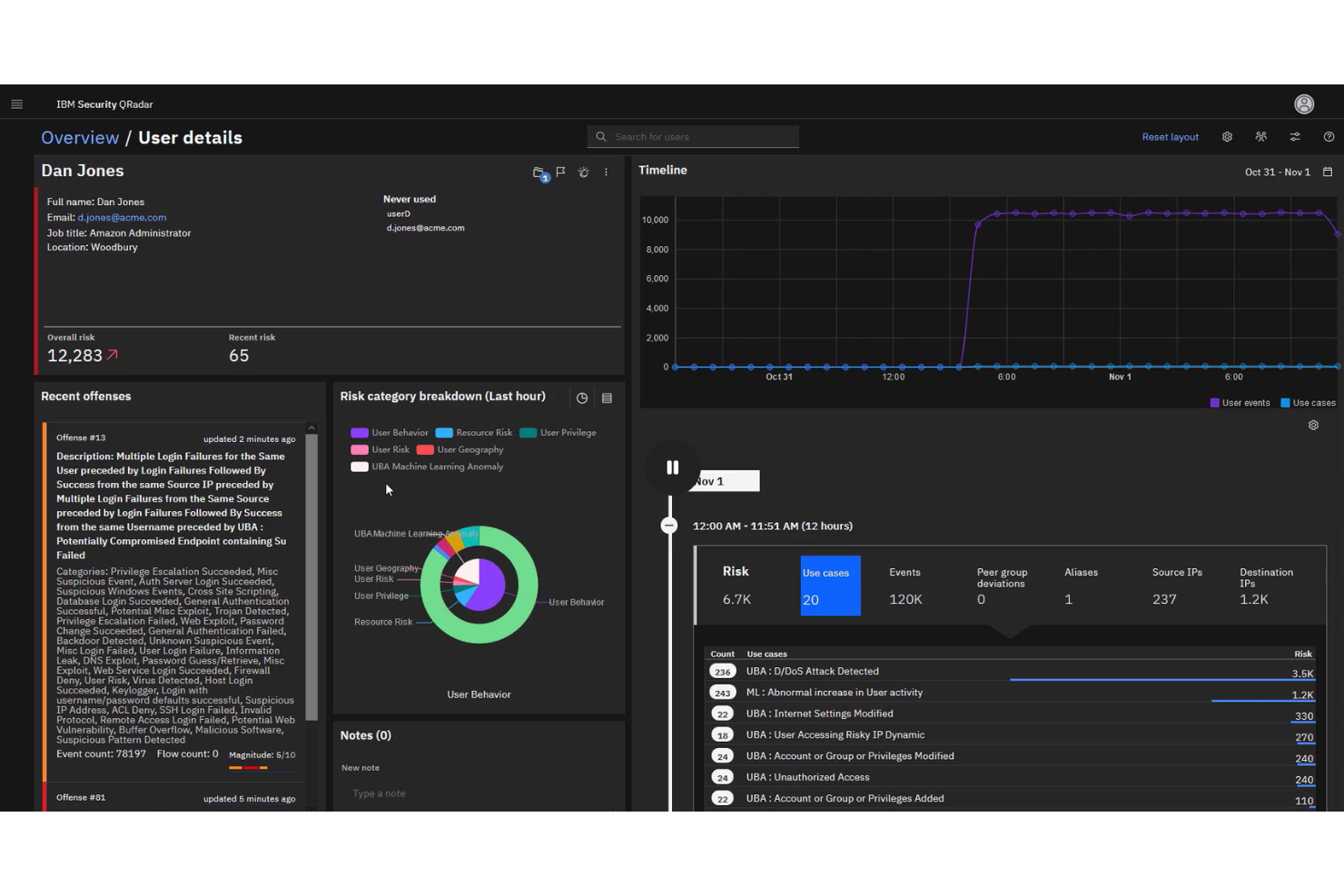Open the Timeline calendar date picker
Image resolution: width=1344 pixels, height=896 pixels.
click(x=1328, y=172)
